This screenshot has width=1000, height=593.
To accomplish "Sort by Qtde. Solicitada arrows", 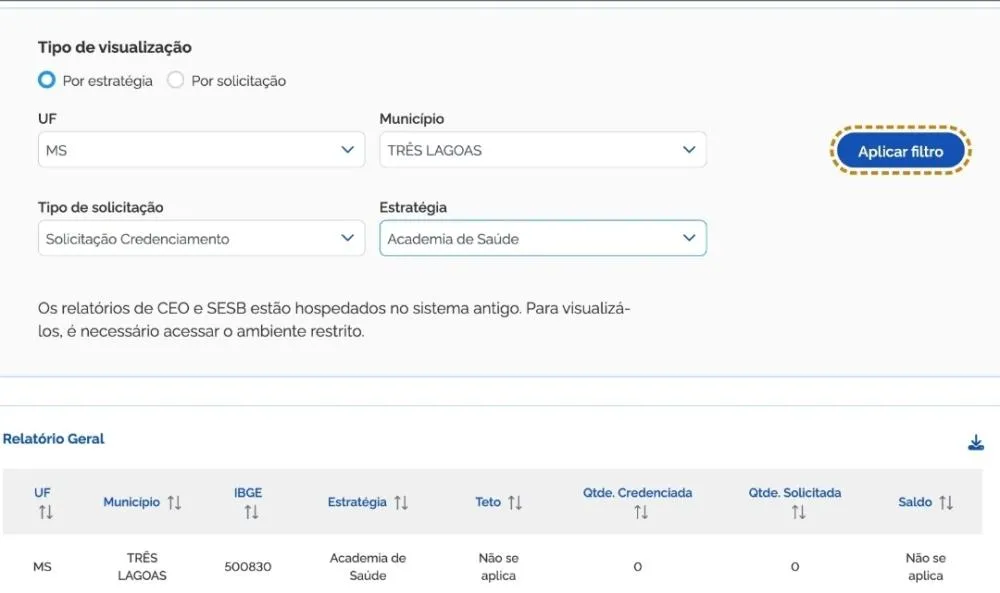I will (797, 512).
